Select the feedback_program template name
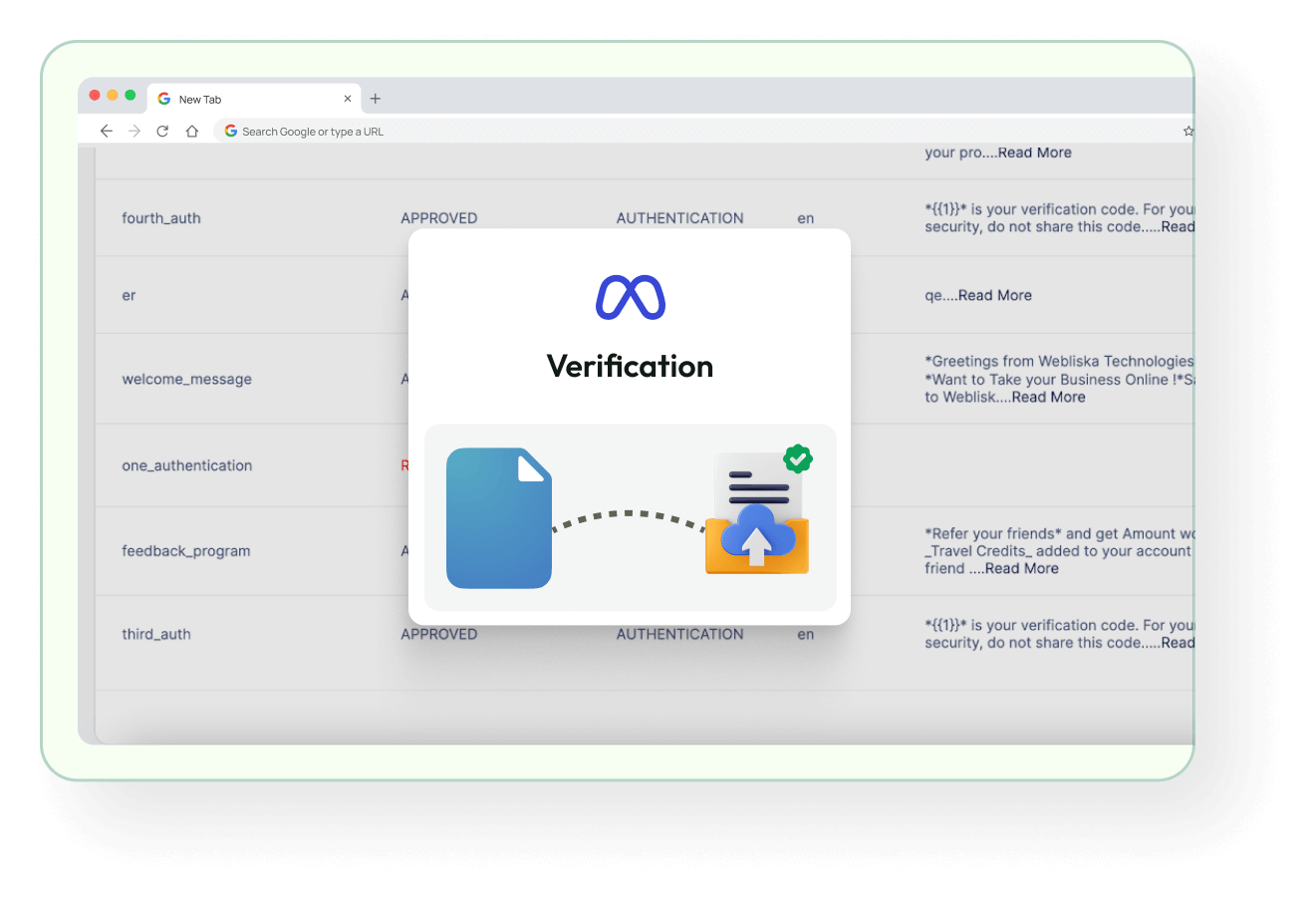 (x=186, y=551)
